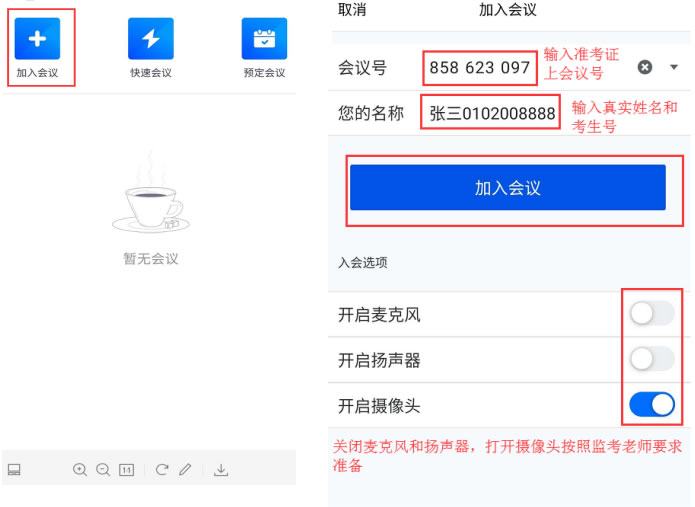This screenshot has width=695, height=507.
Task: Open Quick Meeting lightning icon
Action: coord(150,39)
